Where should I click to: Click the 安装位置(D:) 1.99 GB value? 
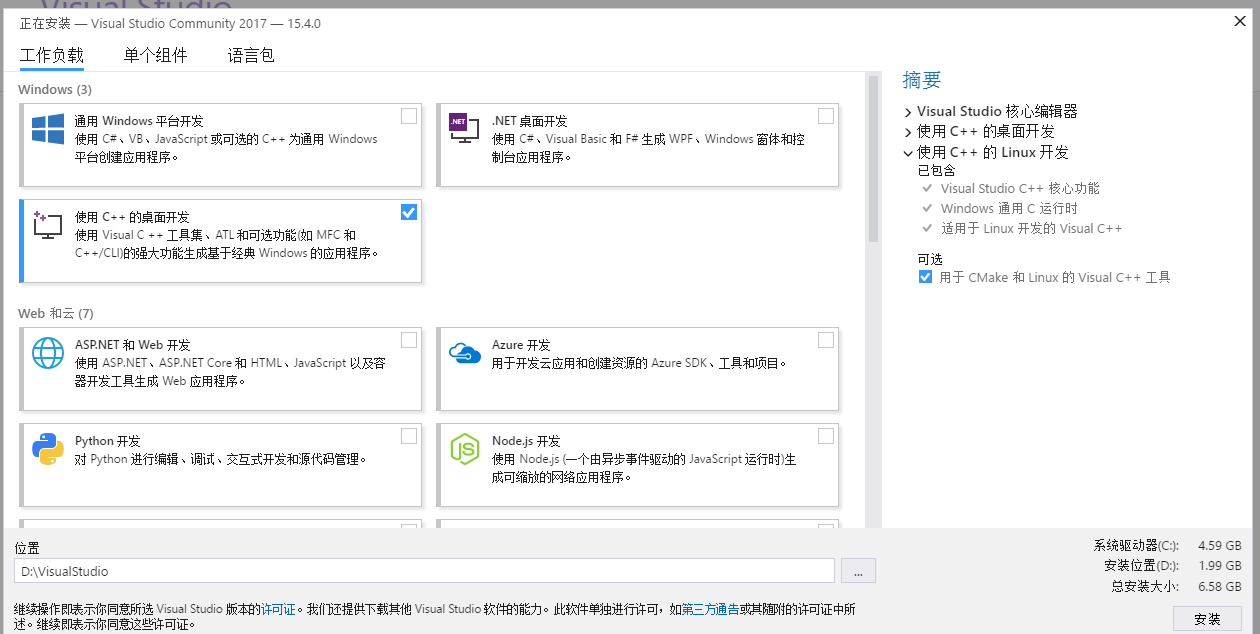coord(1219,566)
